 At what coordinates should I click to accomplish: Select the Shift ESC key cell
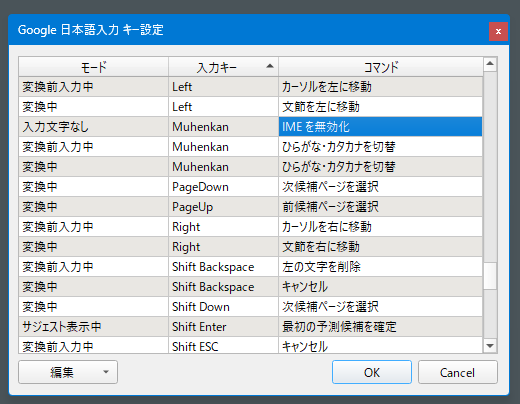point(223,345)
